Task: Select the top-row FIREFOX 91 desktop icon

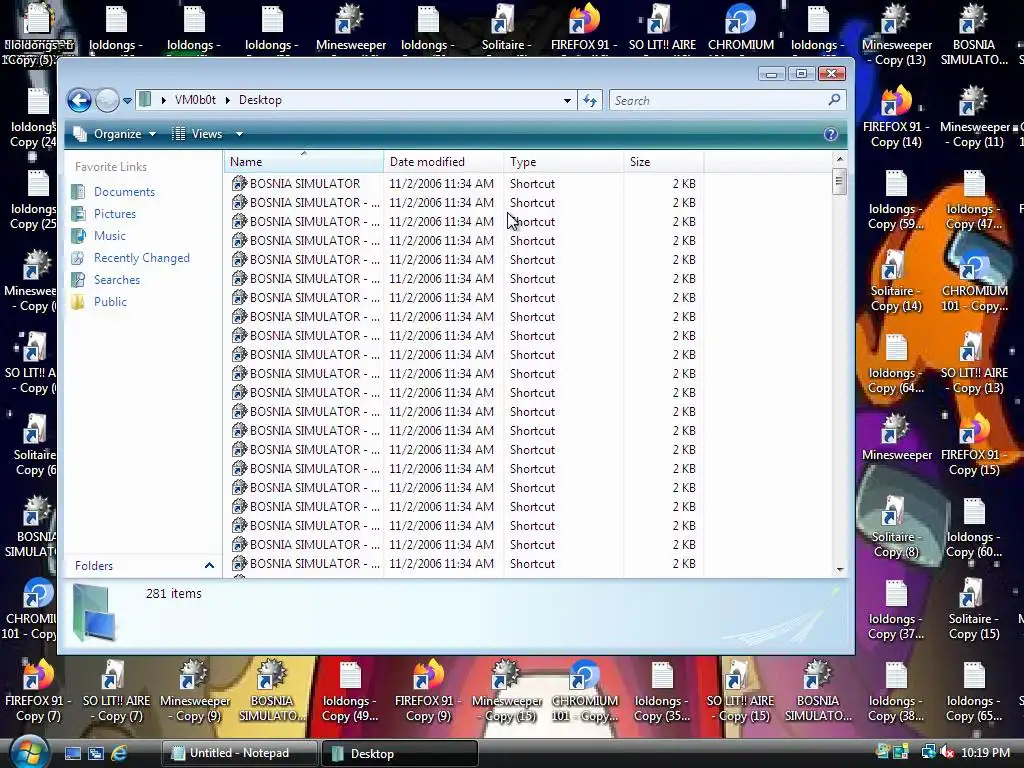Action: click(584, 27)
